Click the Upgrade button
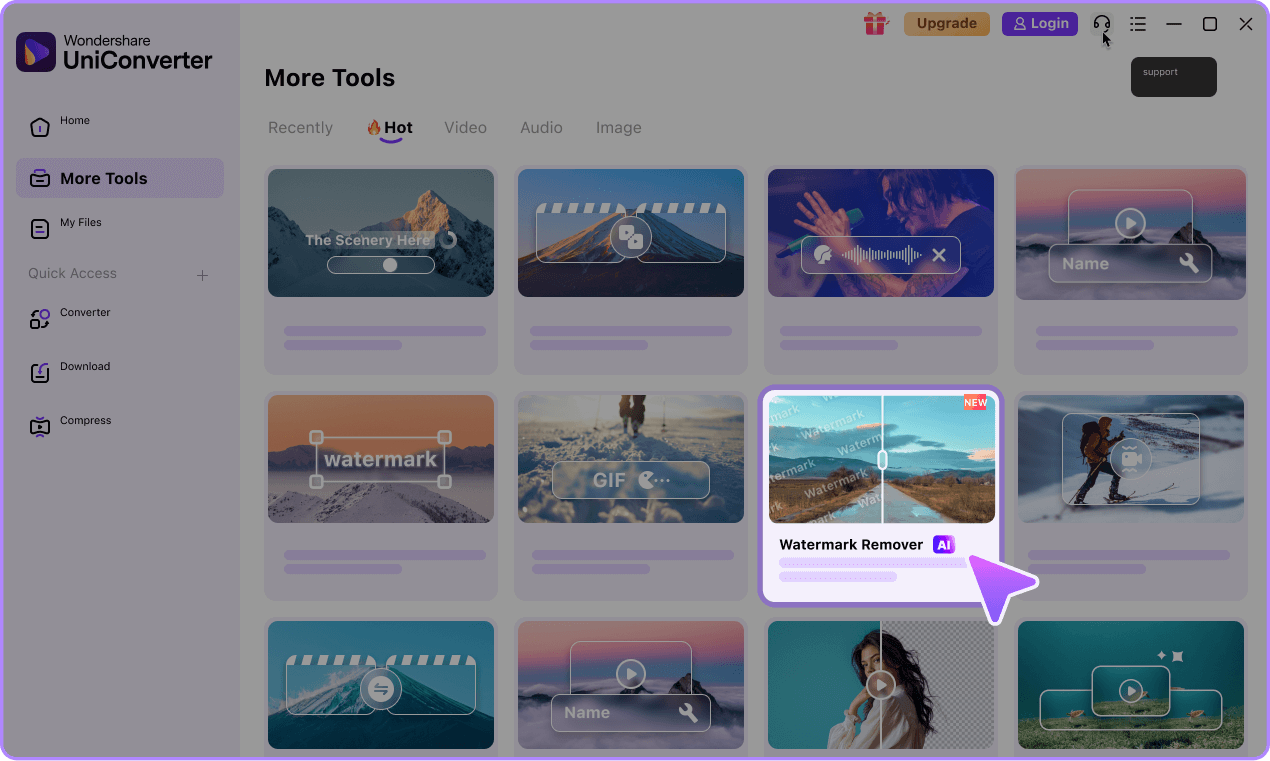 pyautogui.click(x=947, y=23)
